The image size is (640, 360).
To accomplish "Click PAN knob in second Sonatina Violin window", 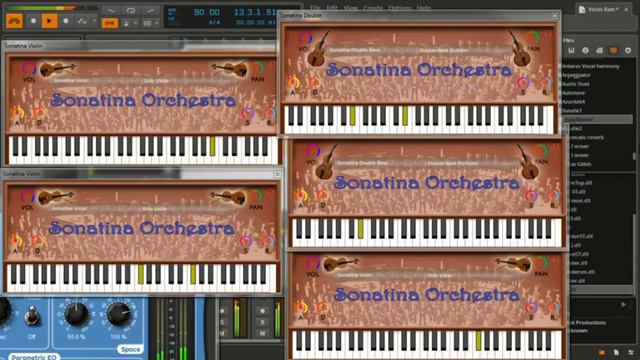I will [256, 196].
